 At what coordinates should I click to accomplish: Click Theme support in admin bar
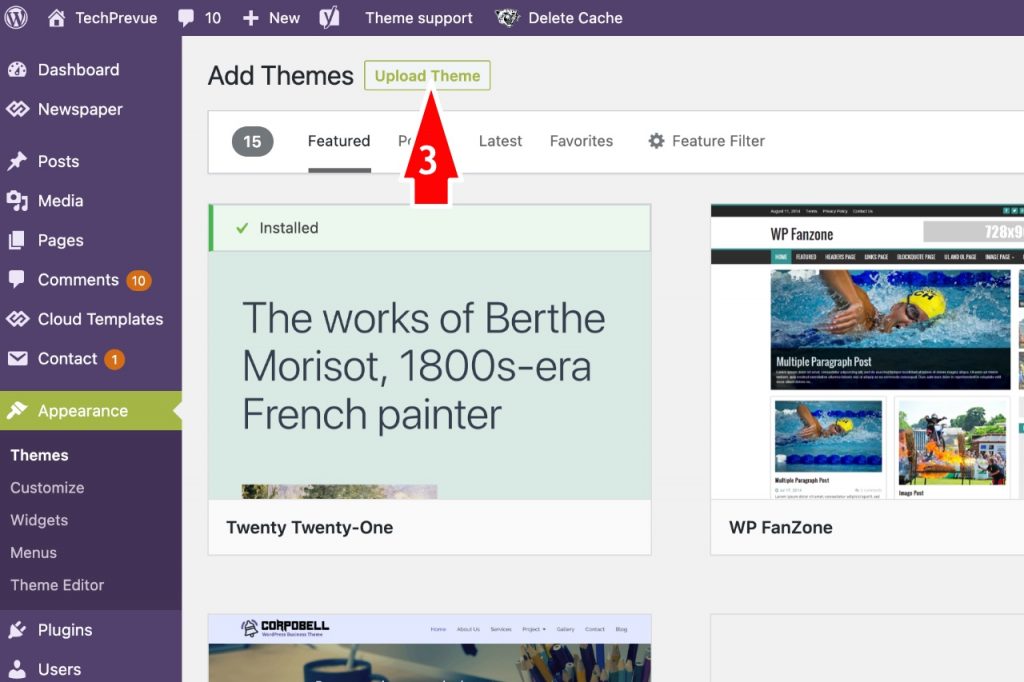tap(419, 18)
